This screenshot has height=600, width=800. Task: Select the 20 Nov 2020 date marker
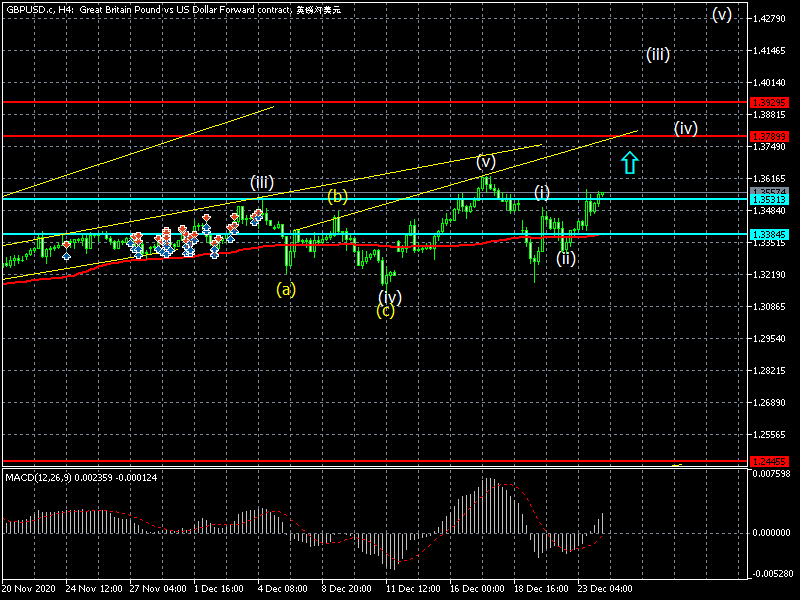[29, 591]
